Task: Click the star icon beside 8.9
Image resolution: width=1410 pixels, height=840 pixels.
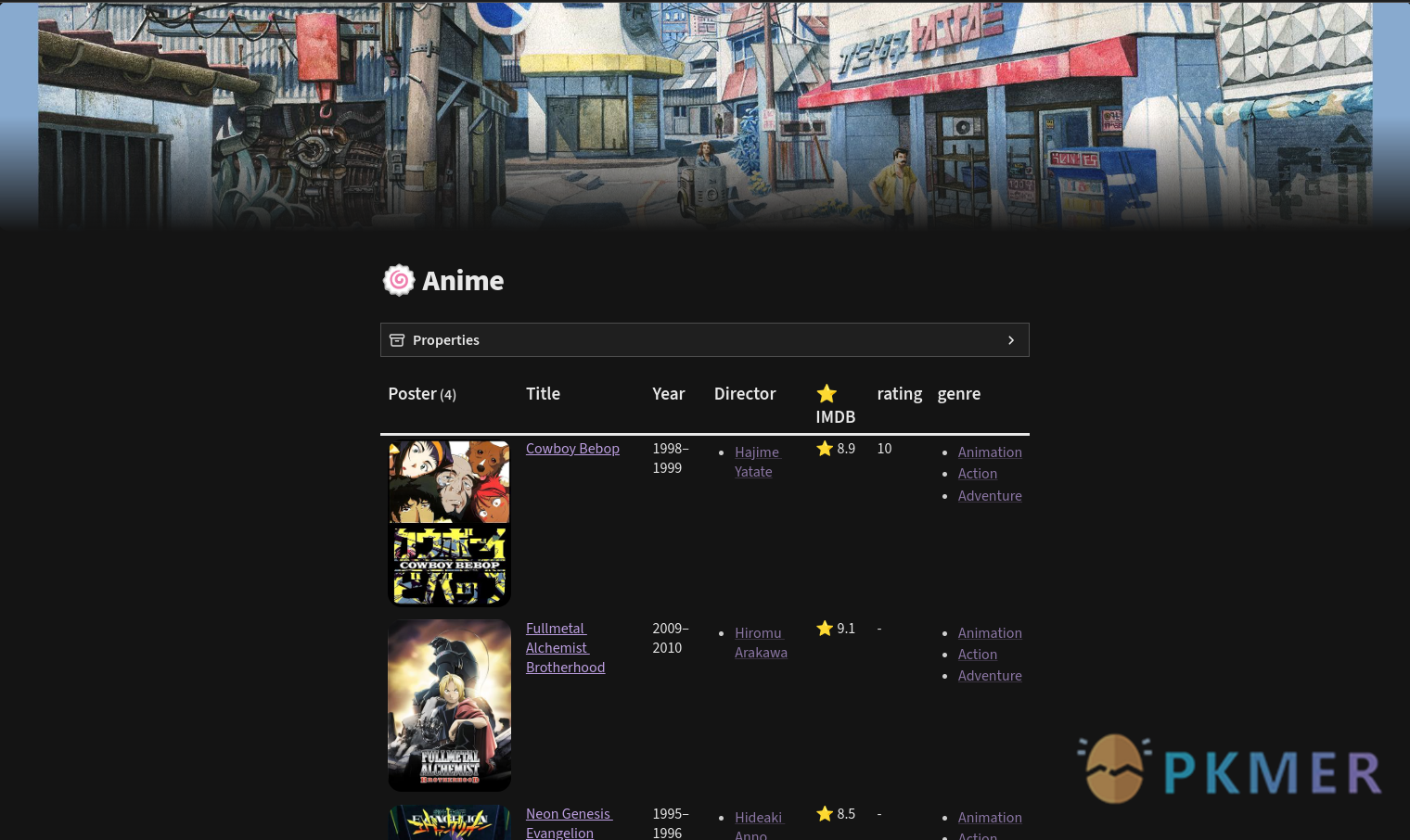Action: [x=825, y=449]
